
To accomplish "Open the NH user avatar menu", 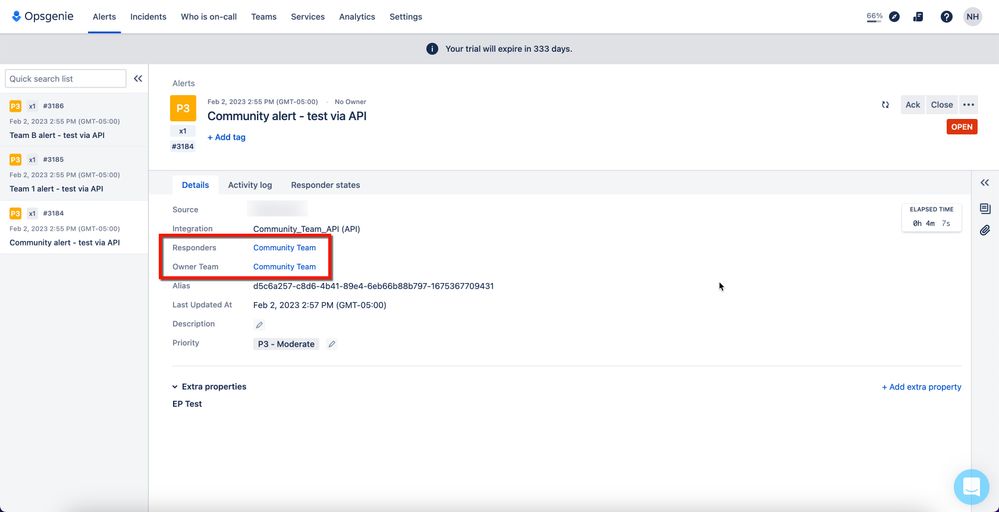I will coord(972,17).
